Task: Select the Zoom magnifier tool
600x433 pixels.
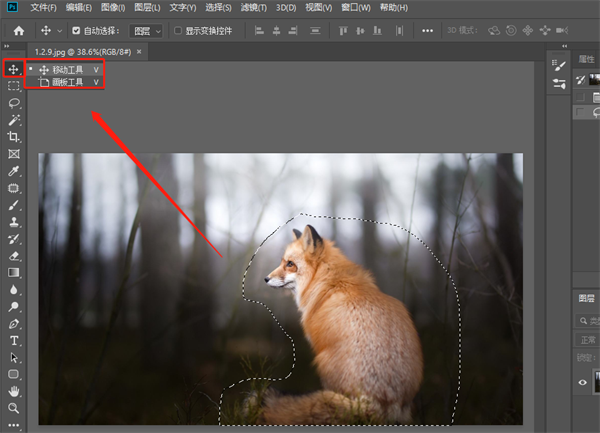Action: tap(14, 408)
